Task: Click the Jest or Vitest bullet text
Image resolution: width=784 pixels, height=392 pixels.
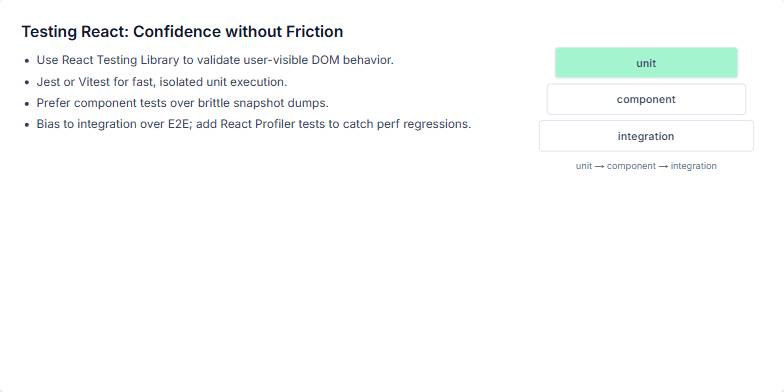Action: 162,82
